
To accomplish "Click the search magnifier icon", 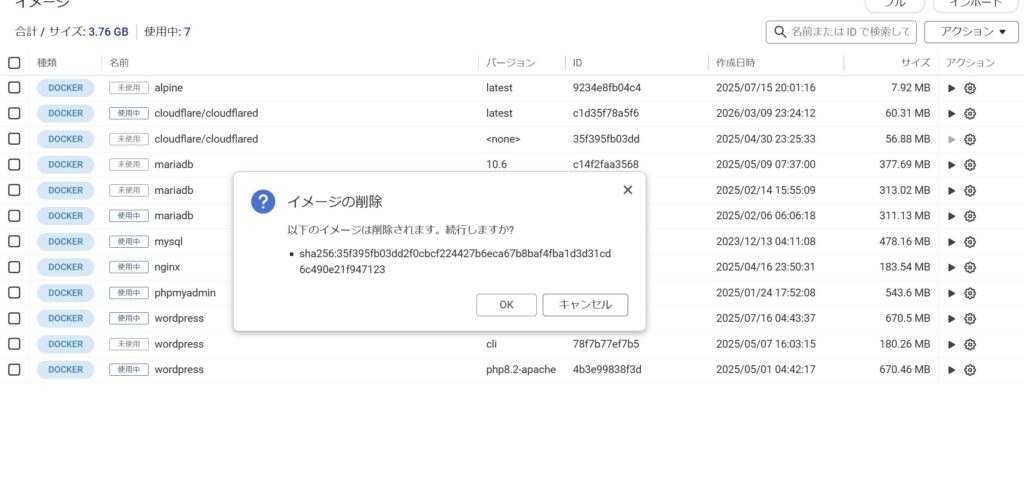I will [x=779, y=32].
